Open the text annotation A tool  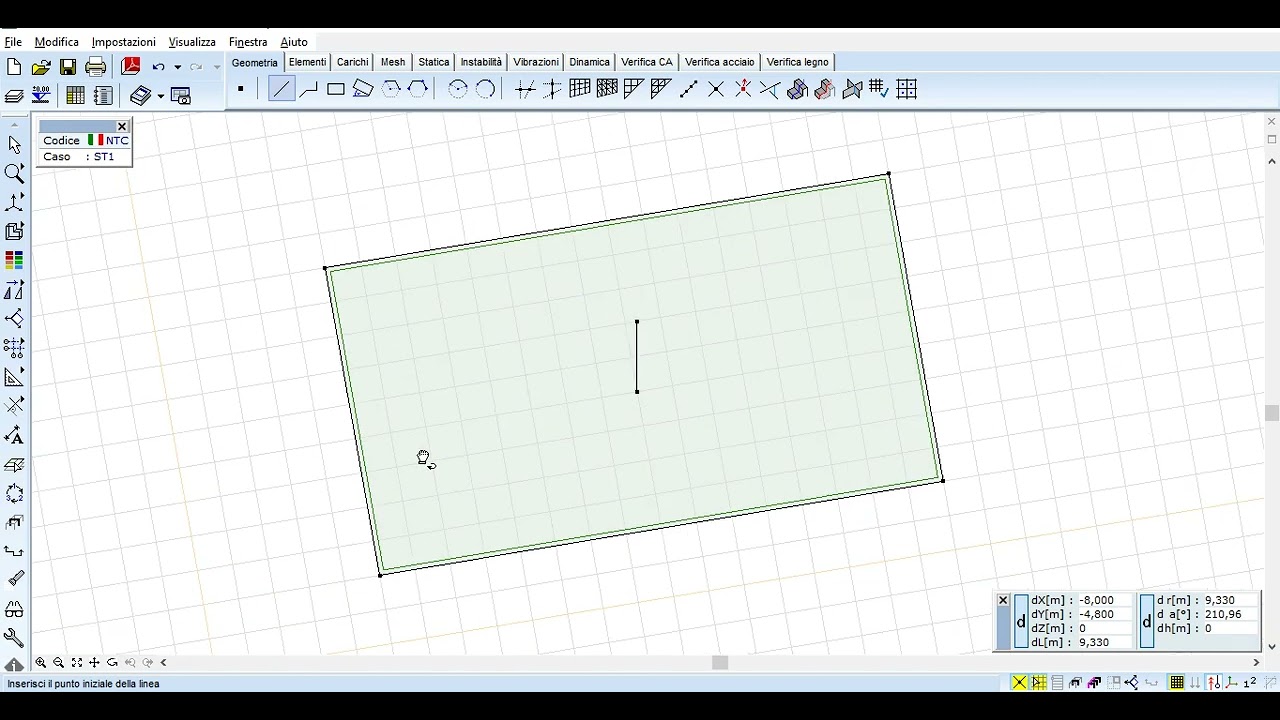14,435
